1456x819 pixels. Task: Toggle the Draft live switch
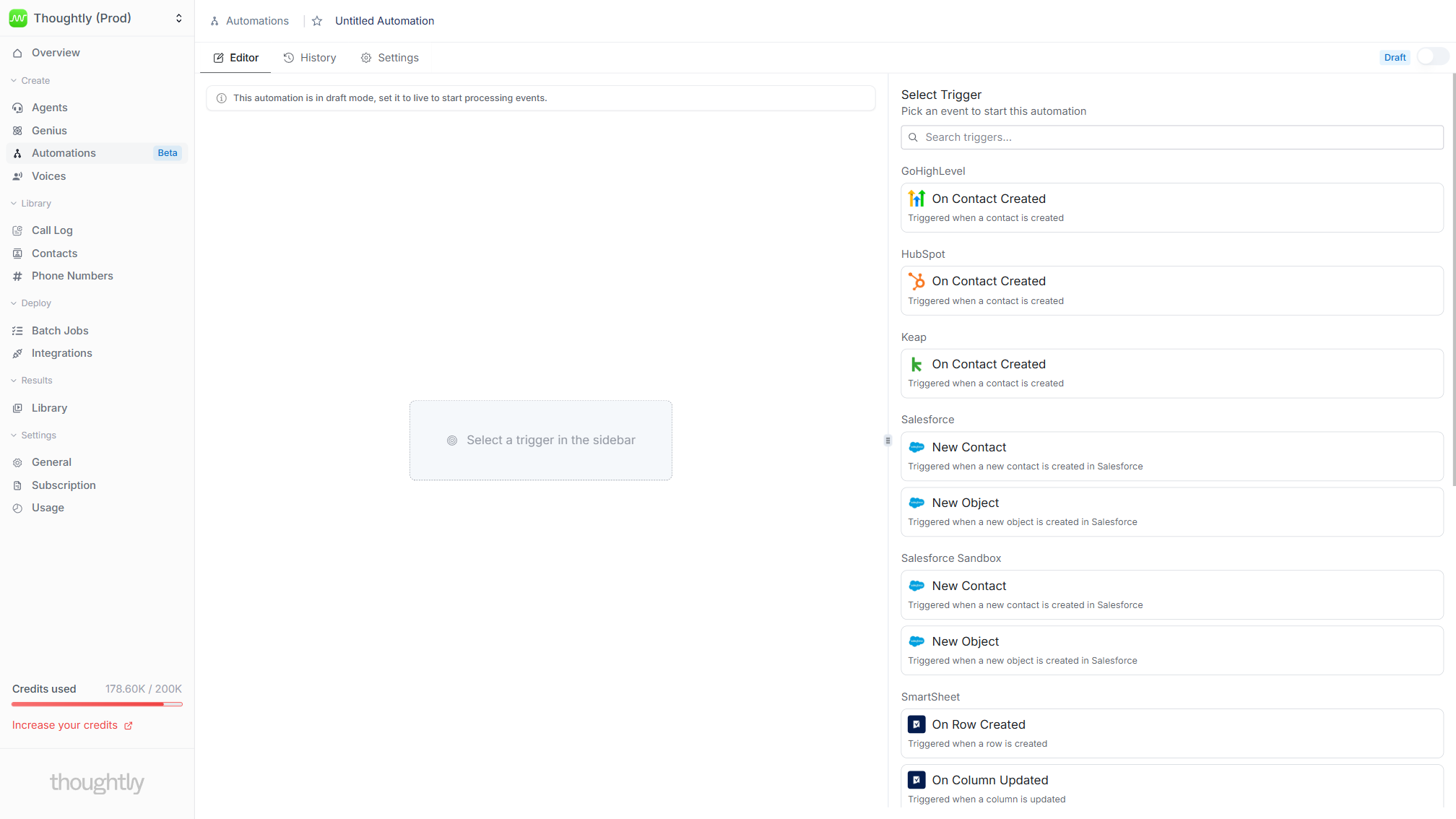coord(1431,57)
